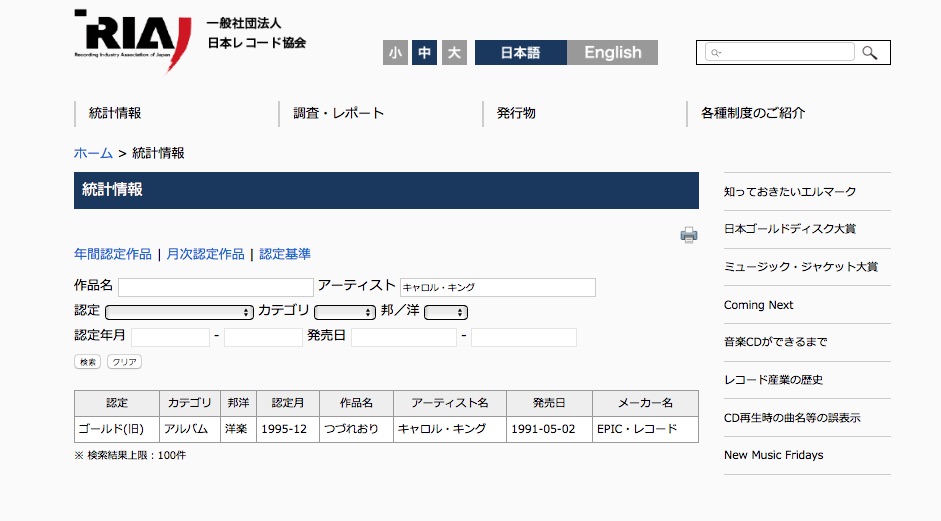Image resolution: width=941 pixels, height=521 pixels.
Task: Click the 認定月 column header
Action: [x=288, y=403]
